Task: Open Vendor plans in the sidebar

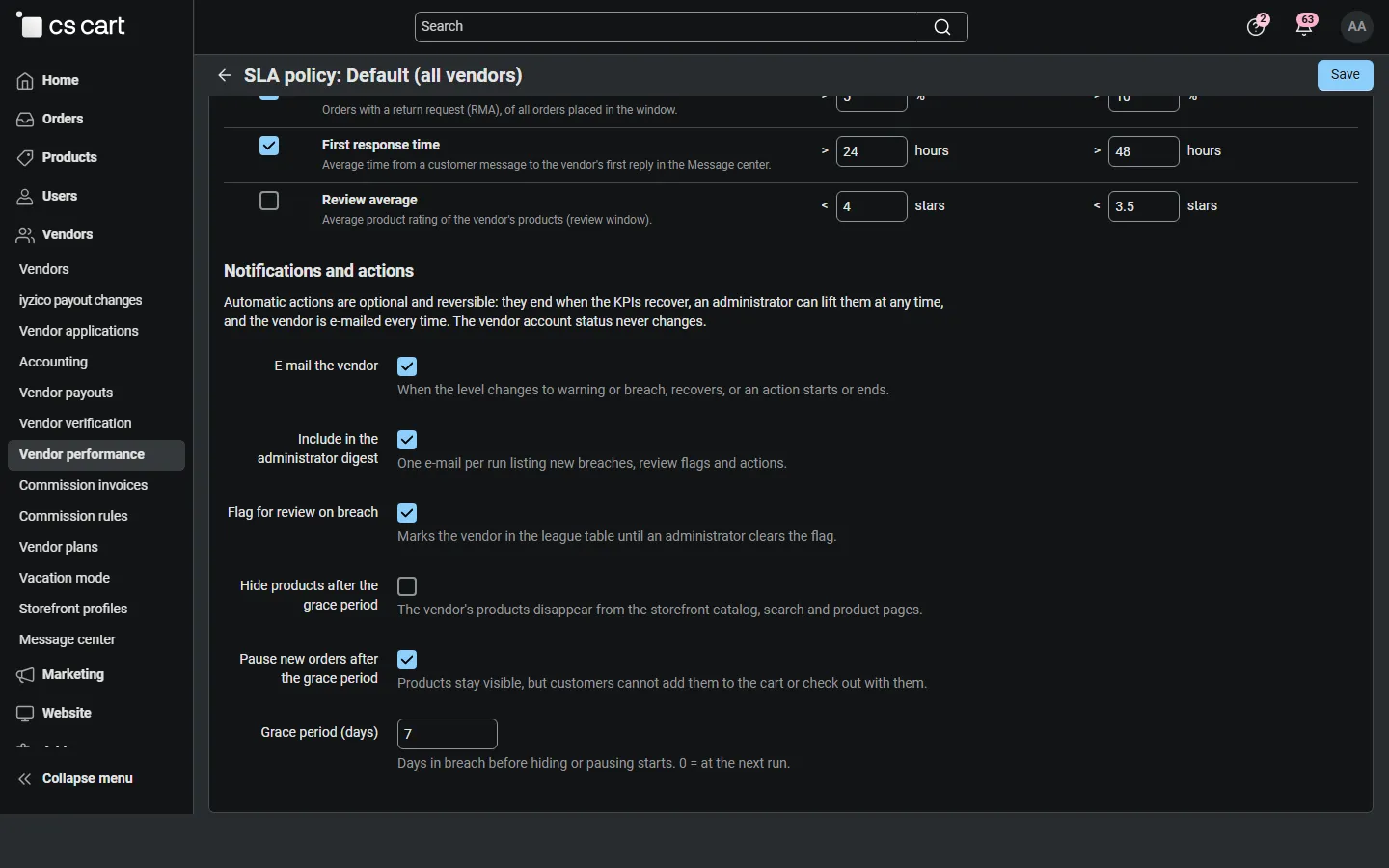Action: pyautogui.click(x=59, y=548)
